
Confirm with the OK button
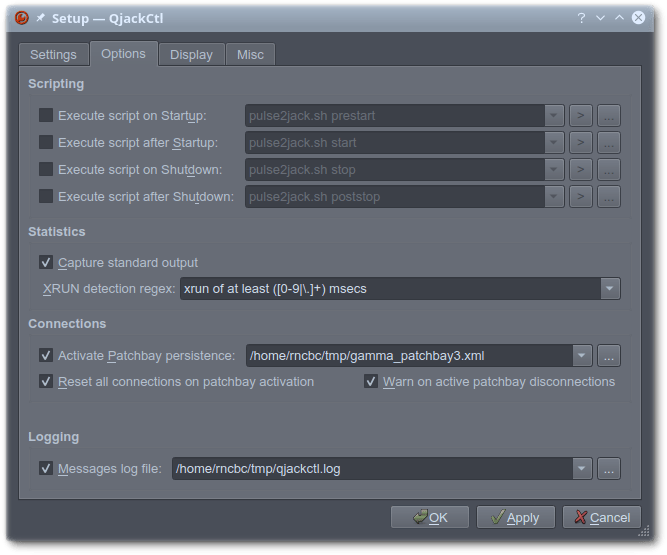click(430, 517)
